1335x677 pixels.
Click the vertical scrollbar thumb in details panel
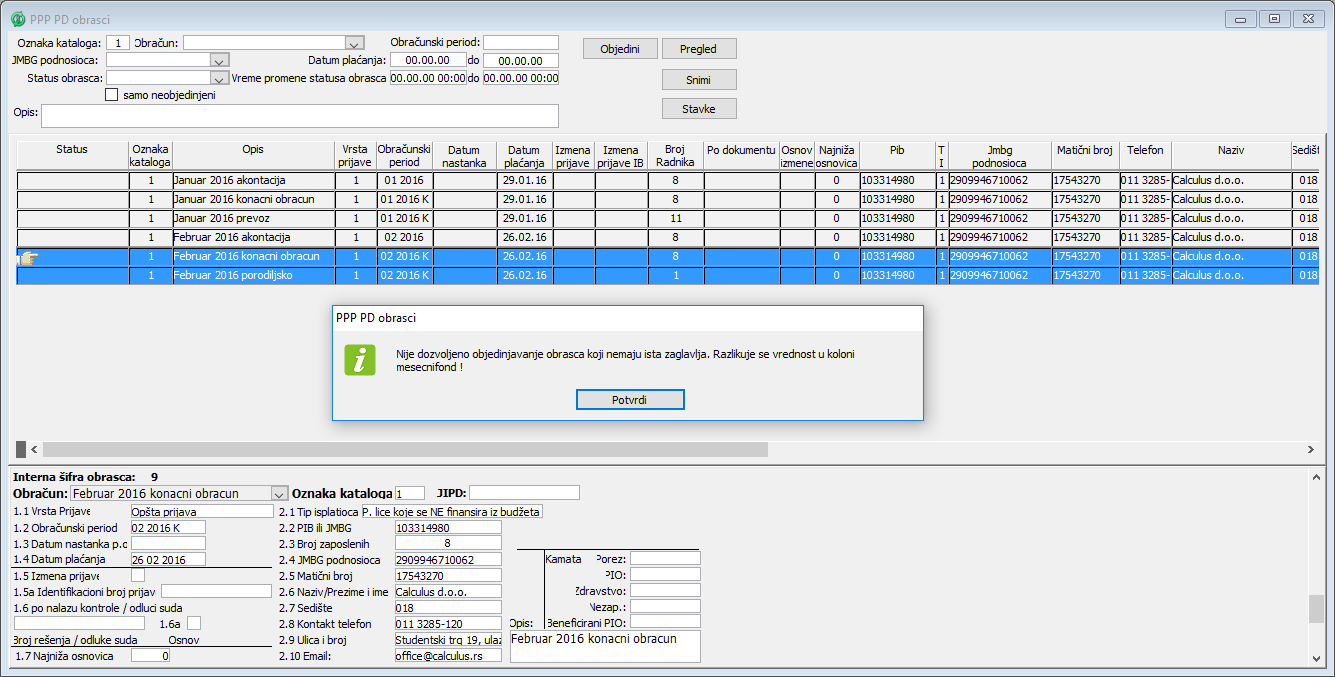pos(1317,608)
